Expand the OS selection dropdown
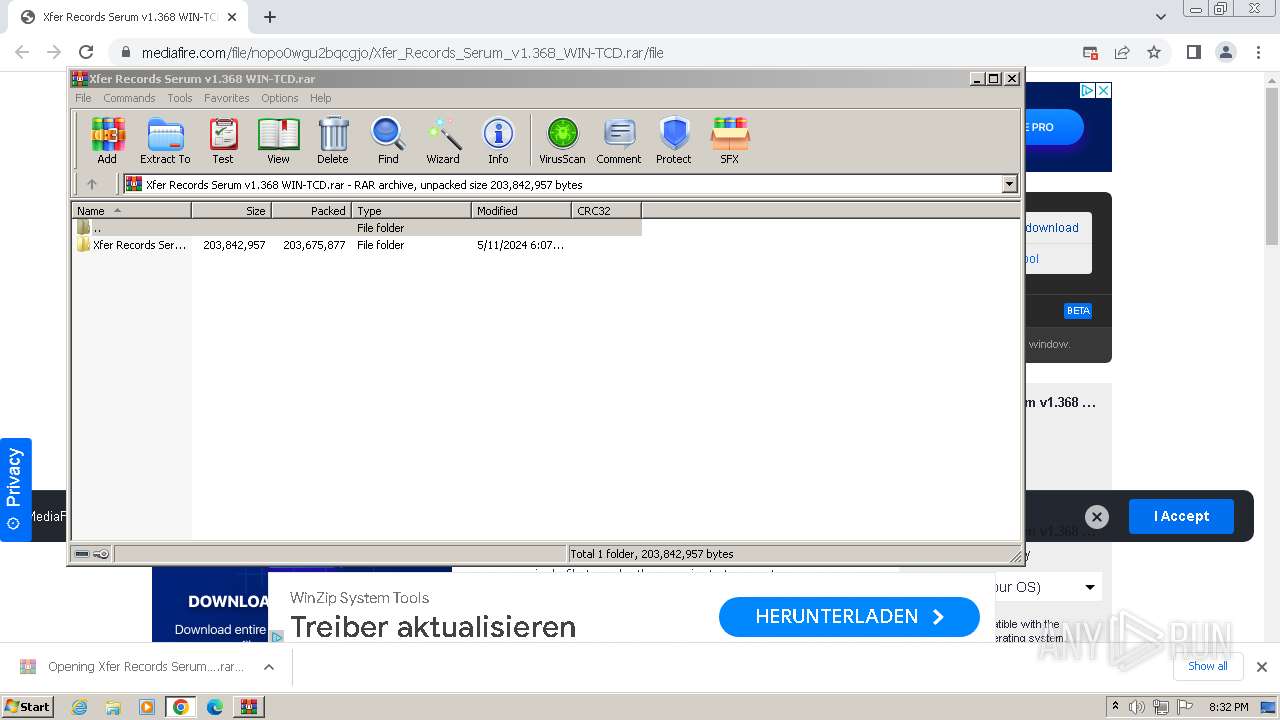1280x720 pixels. [1090, 587]
